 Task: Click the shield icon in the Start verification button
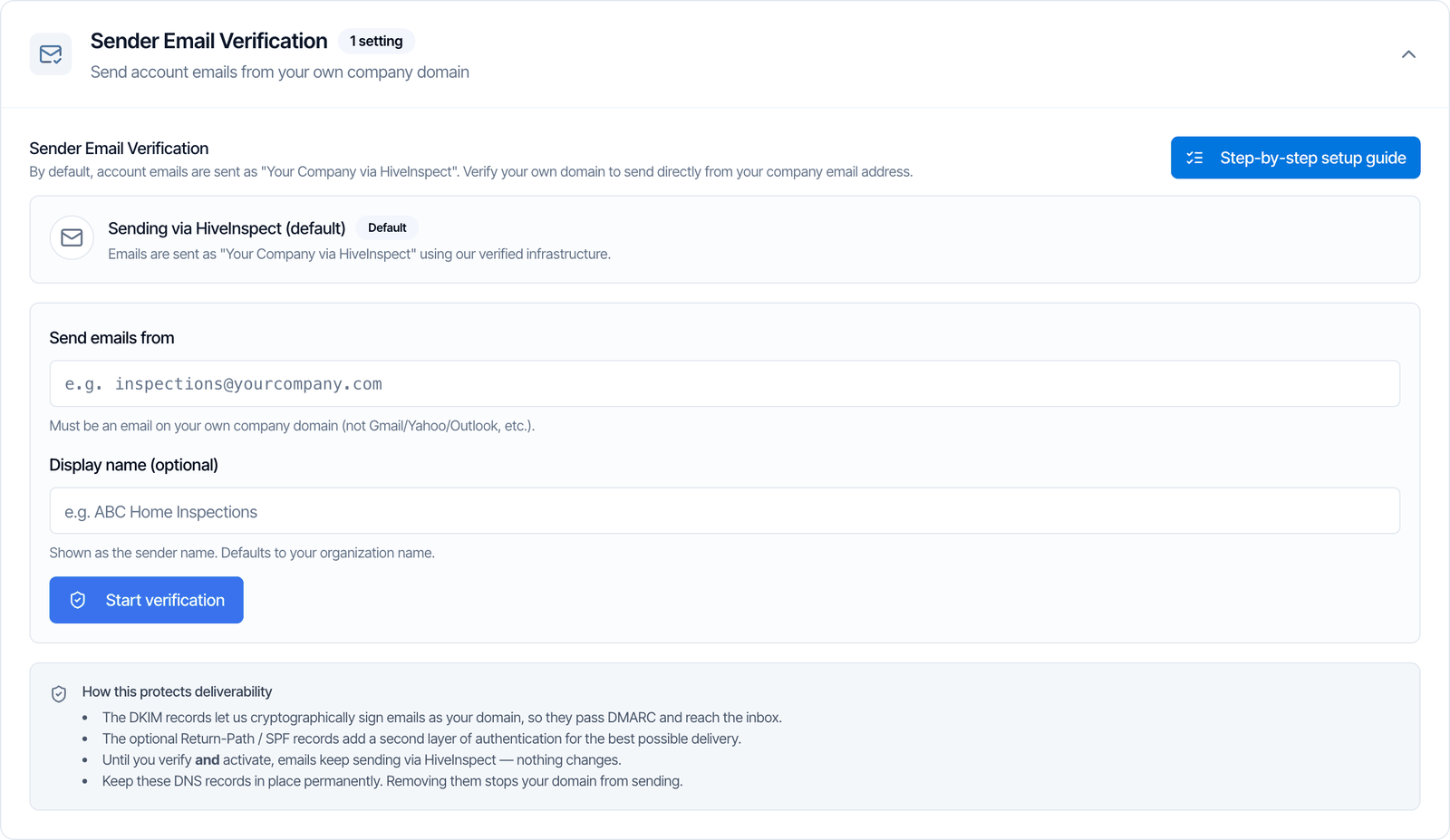(78, 600)
